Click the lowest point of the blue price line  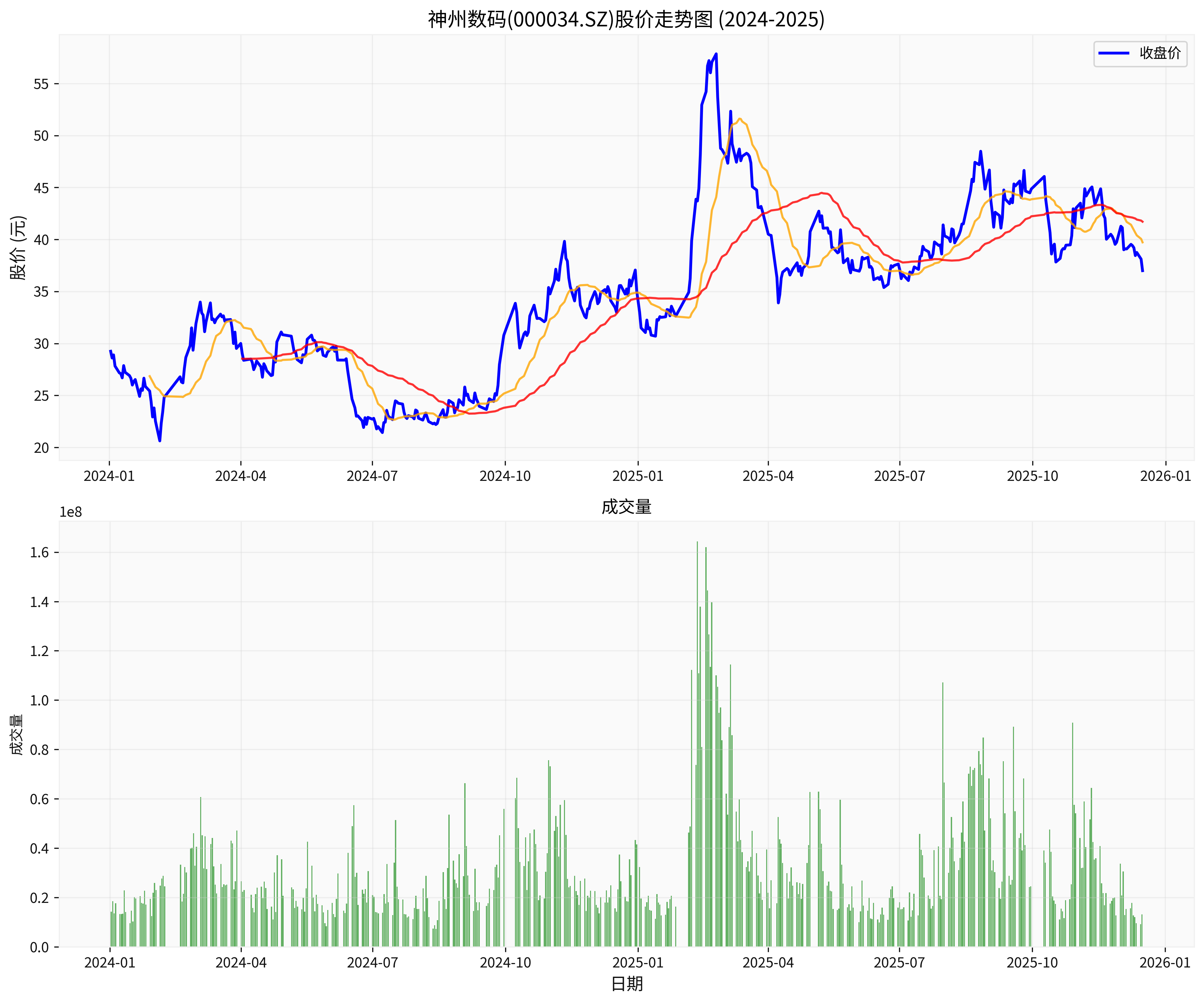coord(159,440)
